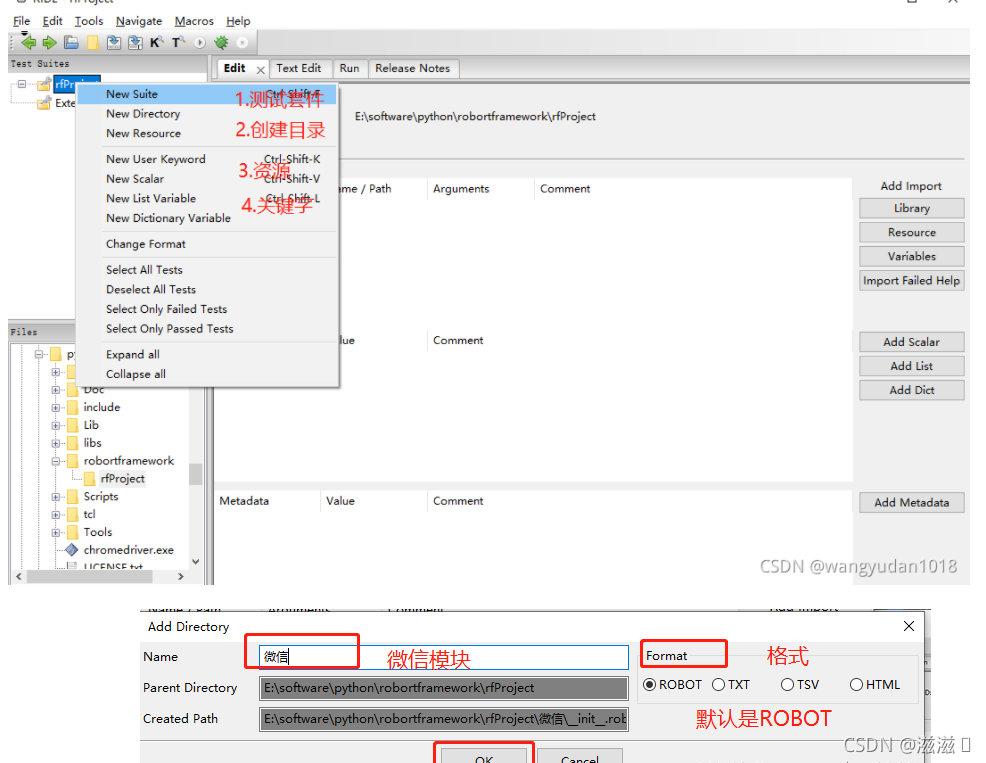The height and width of the screenshot is (763, 986).
Task: Open the File menu
Action: point(21,21)
